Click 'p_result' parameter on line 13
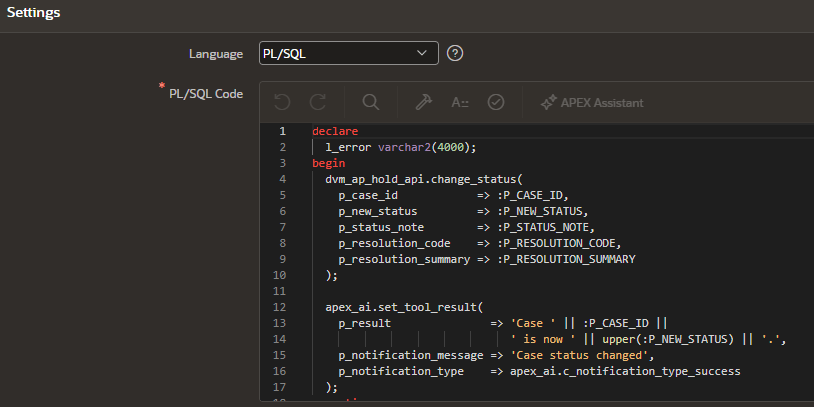 (x=364, y=323)
